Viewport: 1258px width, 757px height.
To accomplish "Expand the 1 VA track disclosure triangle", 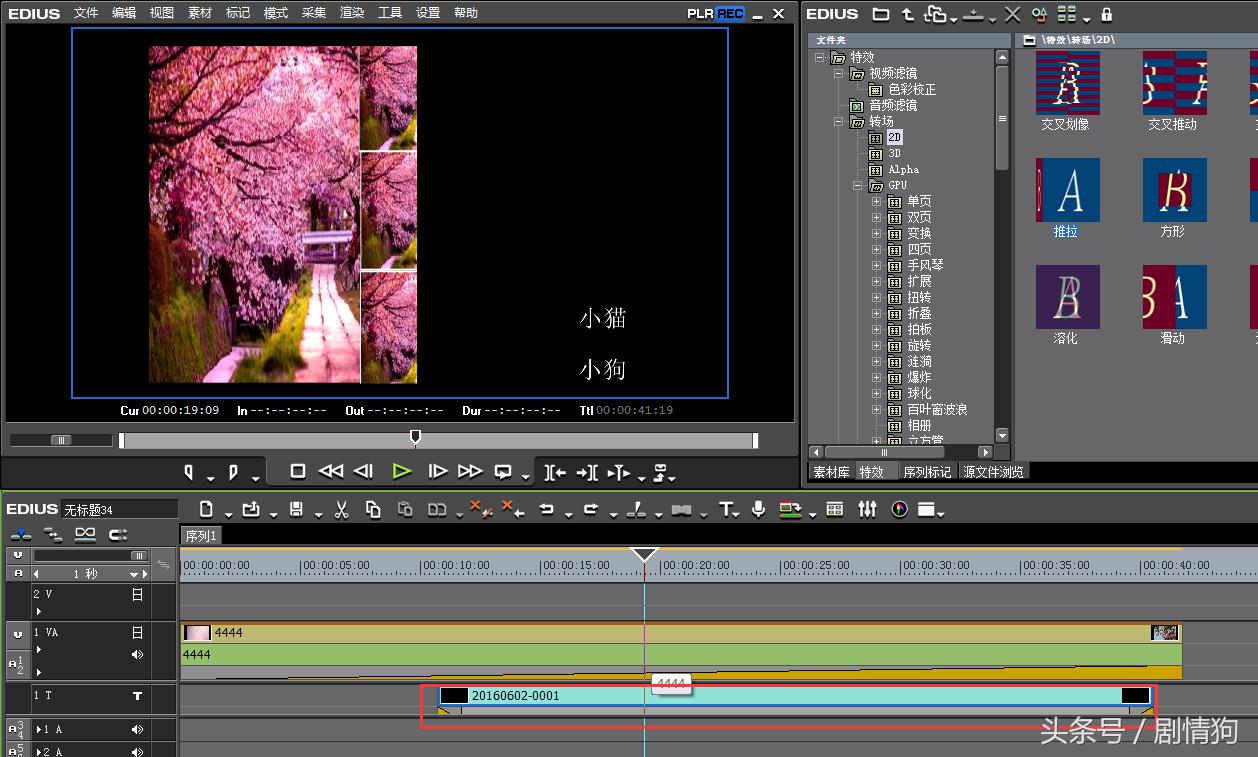I will pyautogui.click(x=39, y=649).
